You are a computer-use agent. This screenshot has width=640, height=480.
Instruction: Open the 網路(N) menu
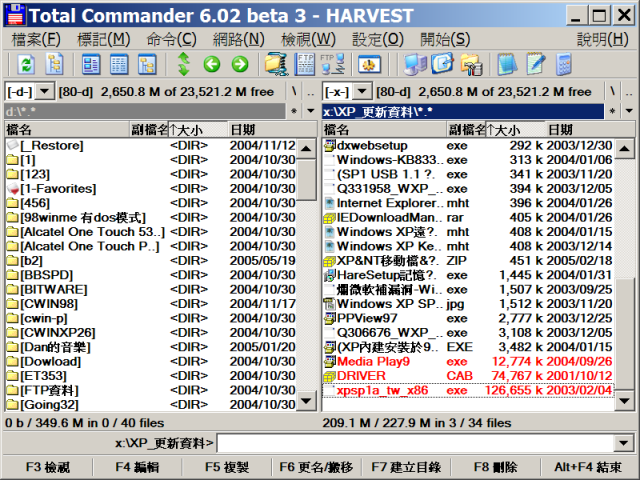tap(239, 40)
